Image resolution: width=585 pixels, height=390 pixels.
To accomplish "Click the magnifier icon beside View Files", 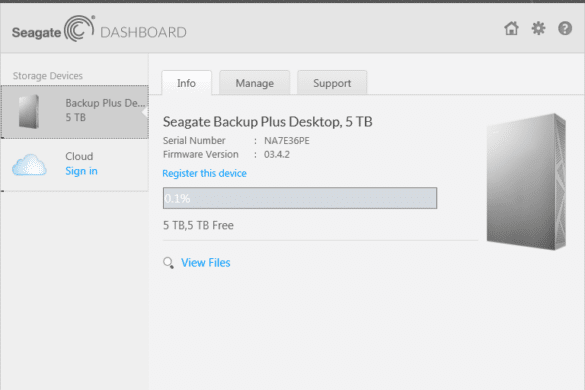I will pos(168,263).
